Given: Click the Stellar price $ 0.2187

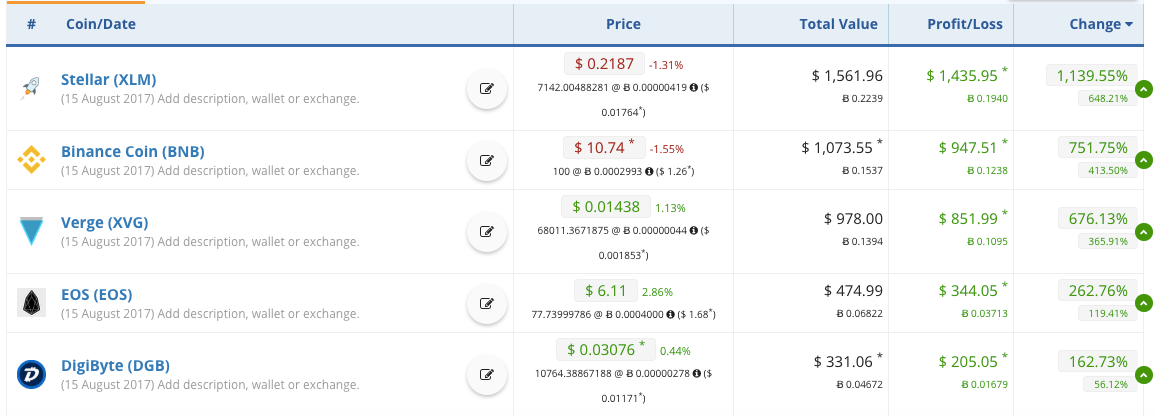Looking at the screenshot, I should coord(605,64).
